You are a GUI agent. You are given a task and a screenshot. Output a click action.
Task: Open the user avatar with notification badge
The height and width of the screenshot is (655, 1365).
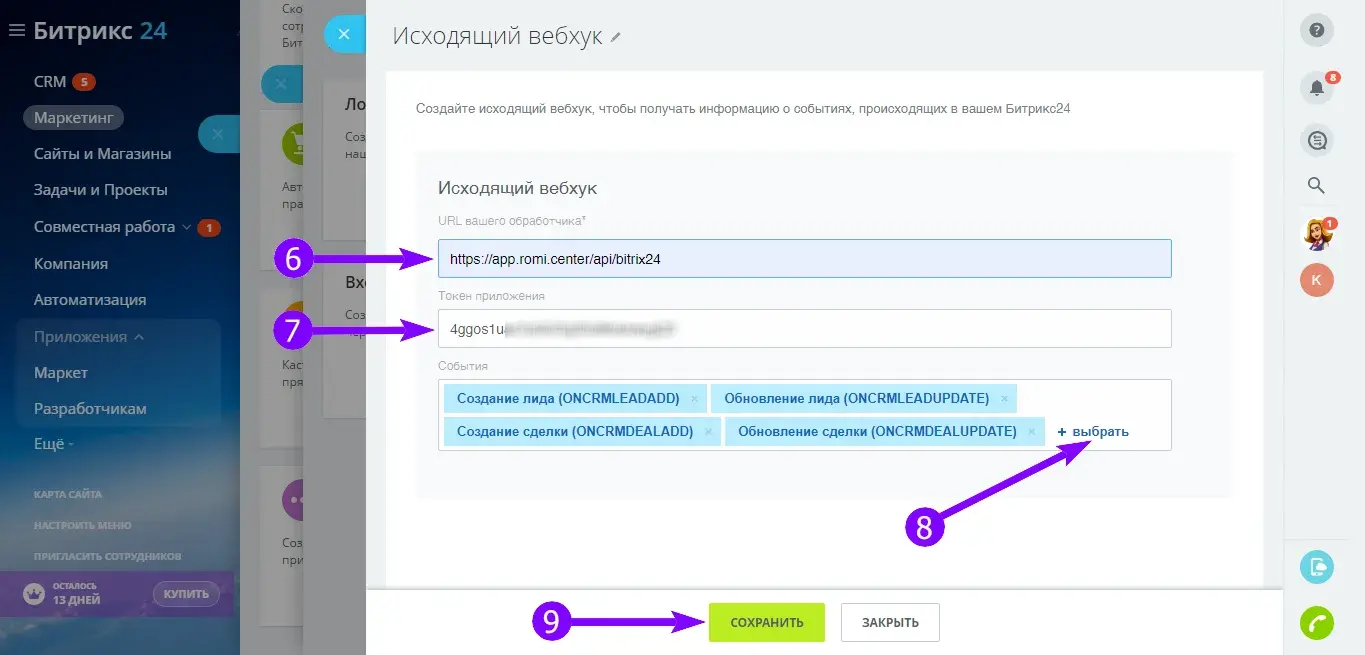point(1317,234)
